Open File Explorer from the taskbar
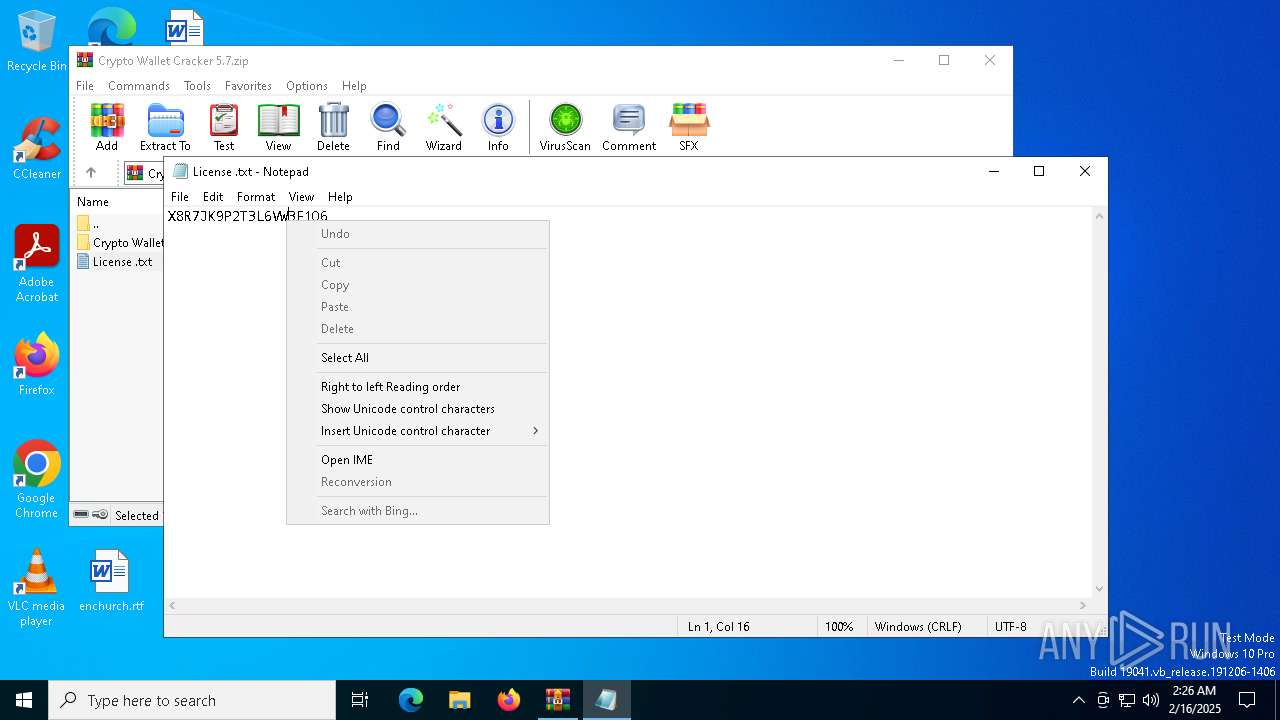Viewport: 1280px width, 720px height. pos(459,700)
